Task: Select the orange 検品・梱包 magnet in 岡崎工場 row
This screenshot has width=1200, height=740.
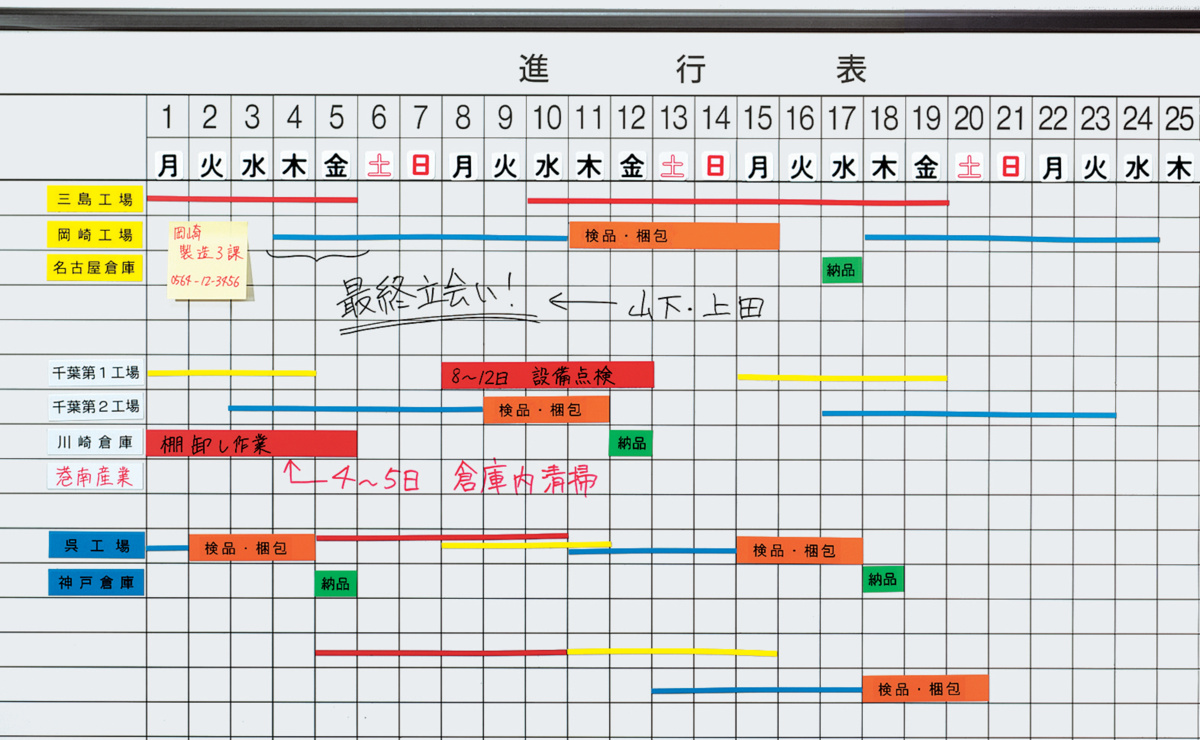Action: pos(673,236)
